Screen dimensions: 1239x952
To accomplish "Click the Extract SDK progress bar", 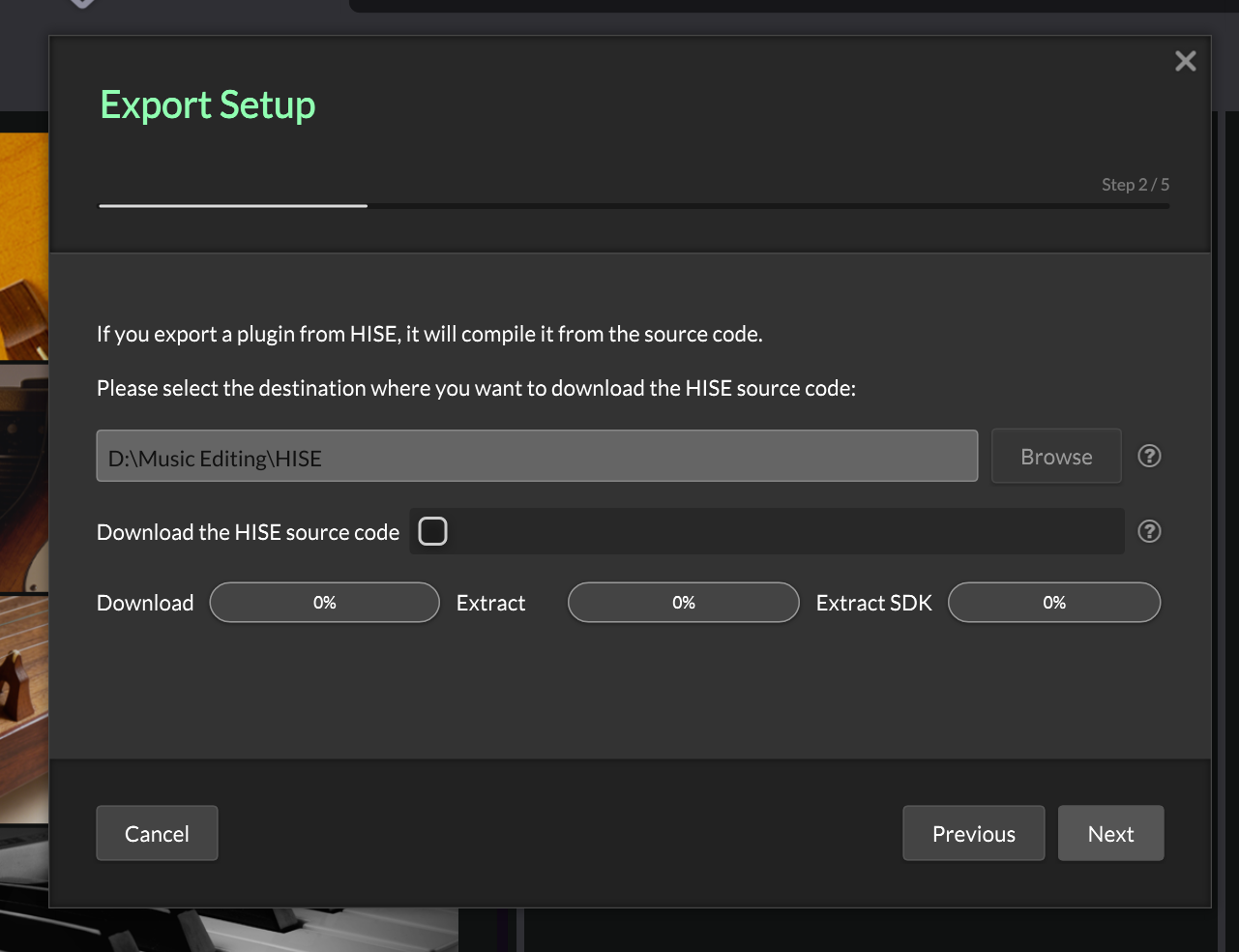I will tap(1053, 603).
